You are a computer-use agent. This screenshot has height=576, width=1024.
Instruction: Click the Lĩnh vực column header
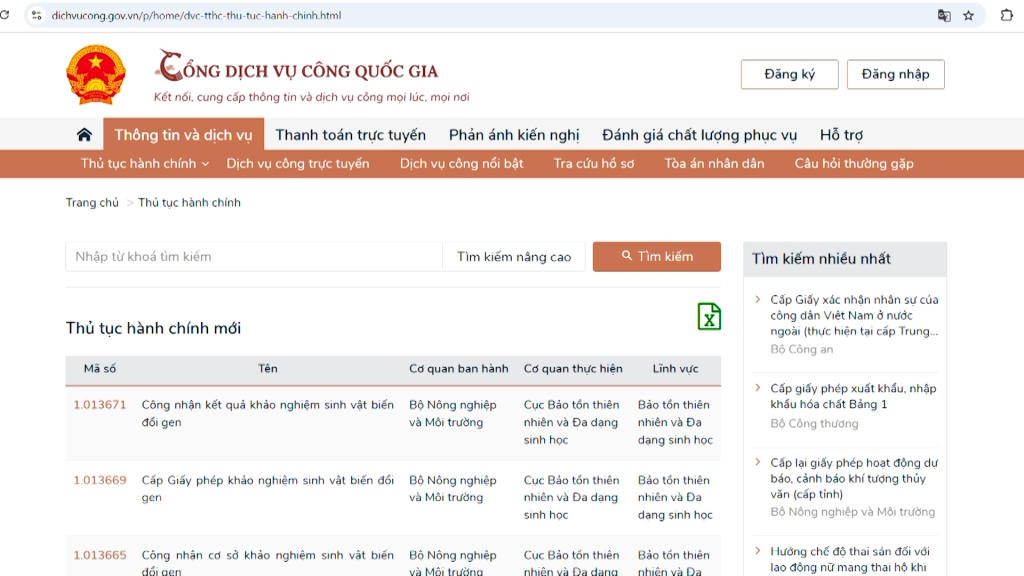click(x=675, y=369)
